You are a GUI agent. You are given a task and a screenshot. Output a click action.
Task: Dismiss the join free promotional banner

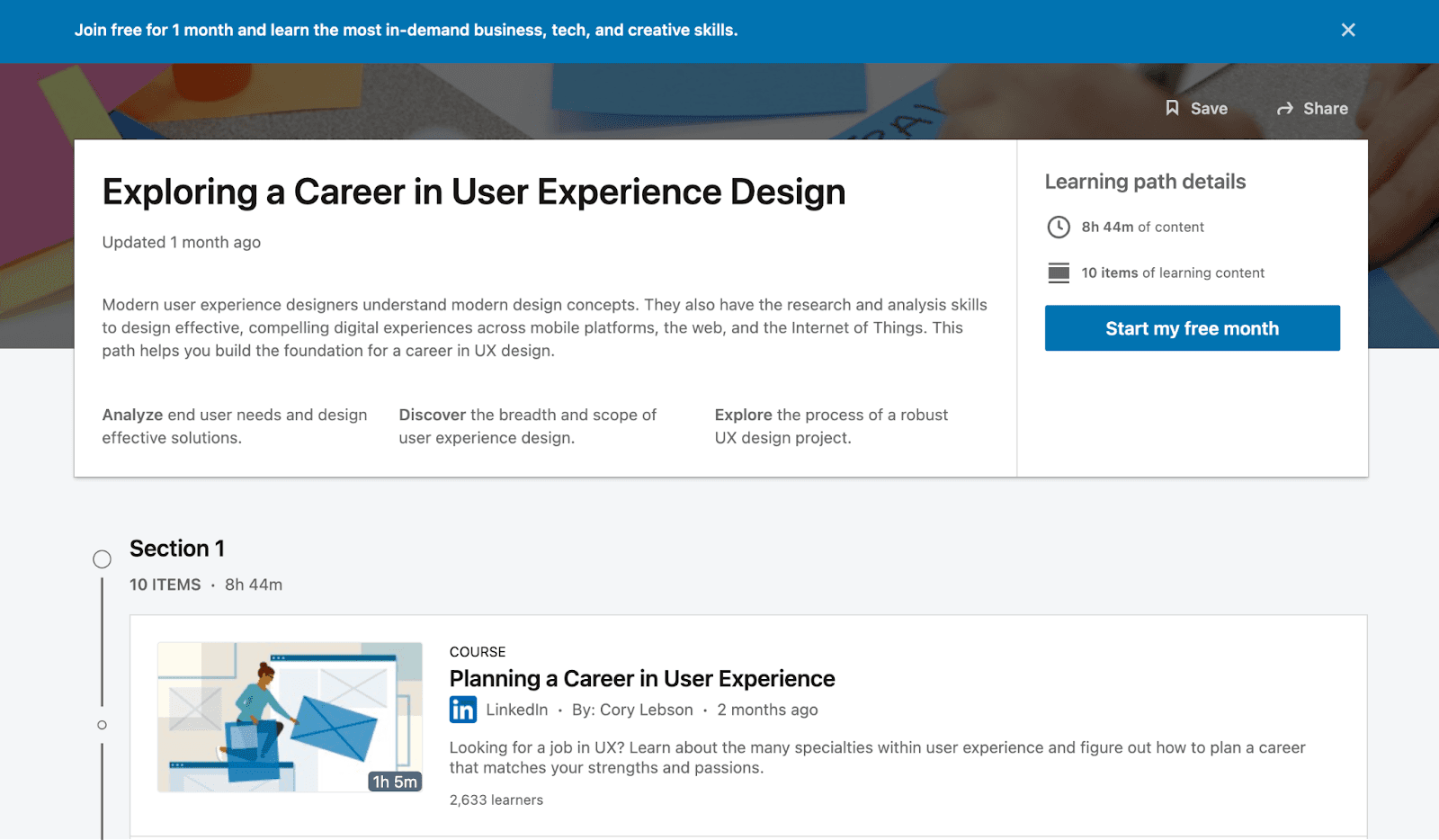(x=1347, y=30)
